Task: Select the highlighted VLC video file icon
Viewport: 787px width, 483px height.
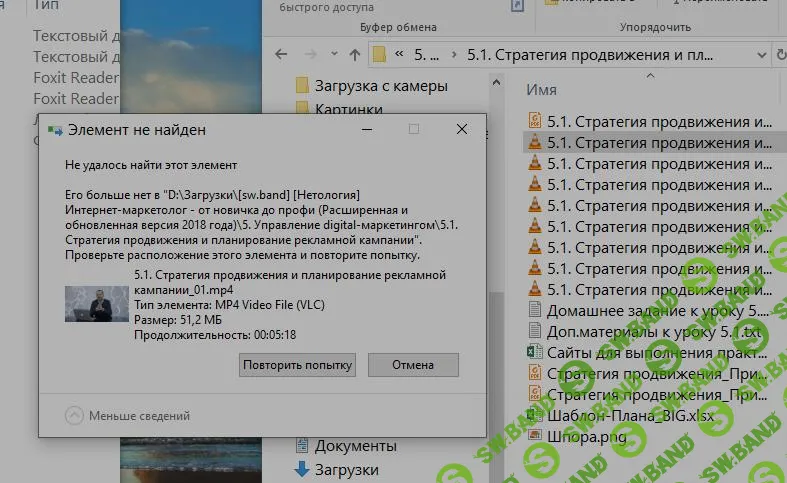Action: click(535, 143)
